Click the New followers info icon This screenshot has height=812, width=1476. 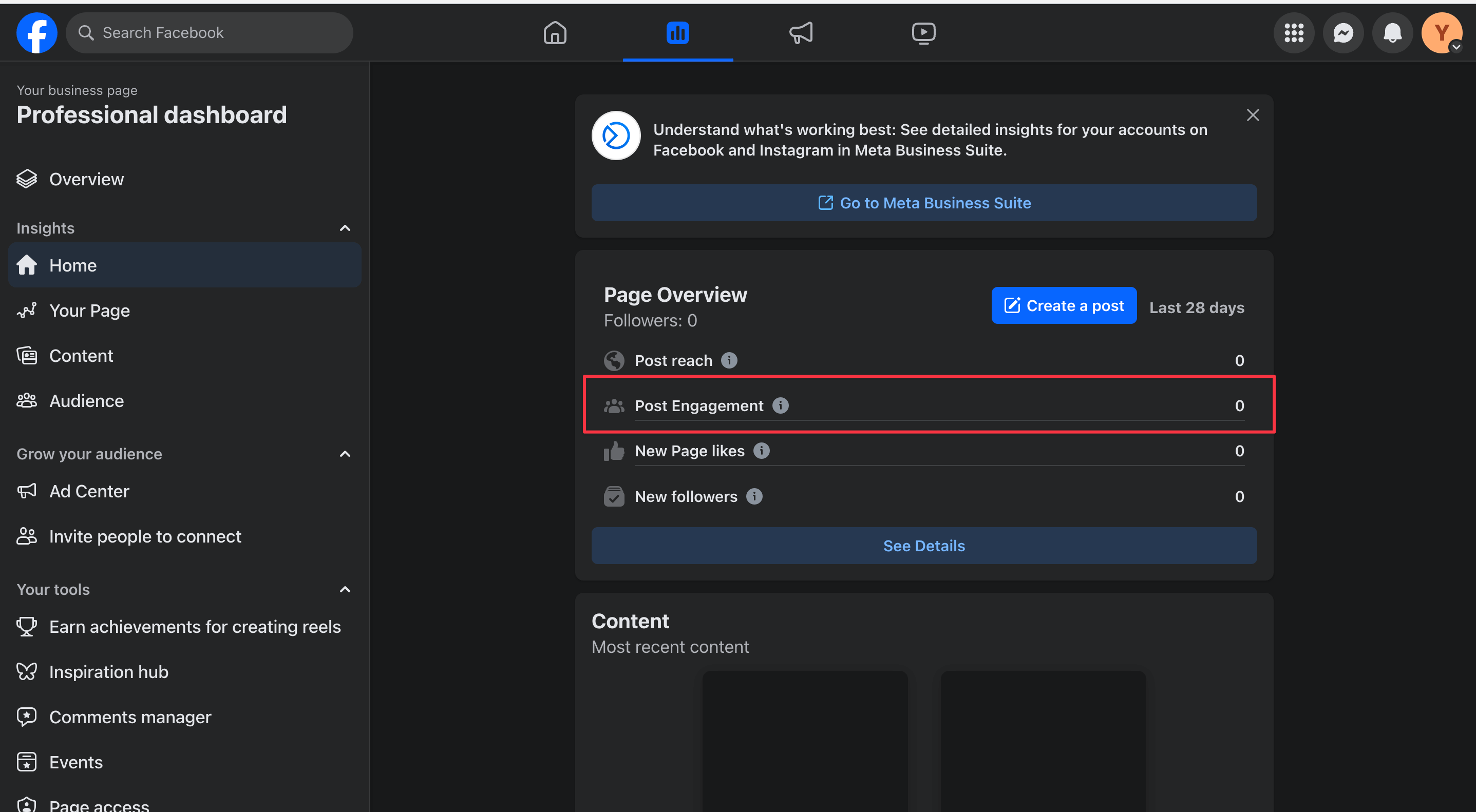(754, 496)
